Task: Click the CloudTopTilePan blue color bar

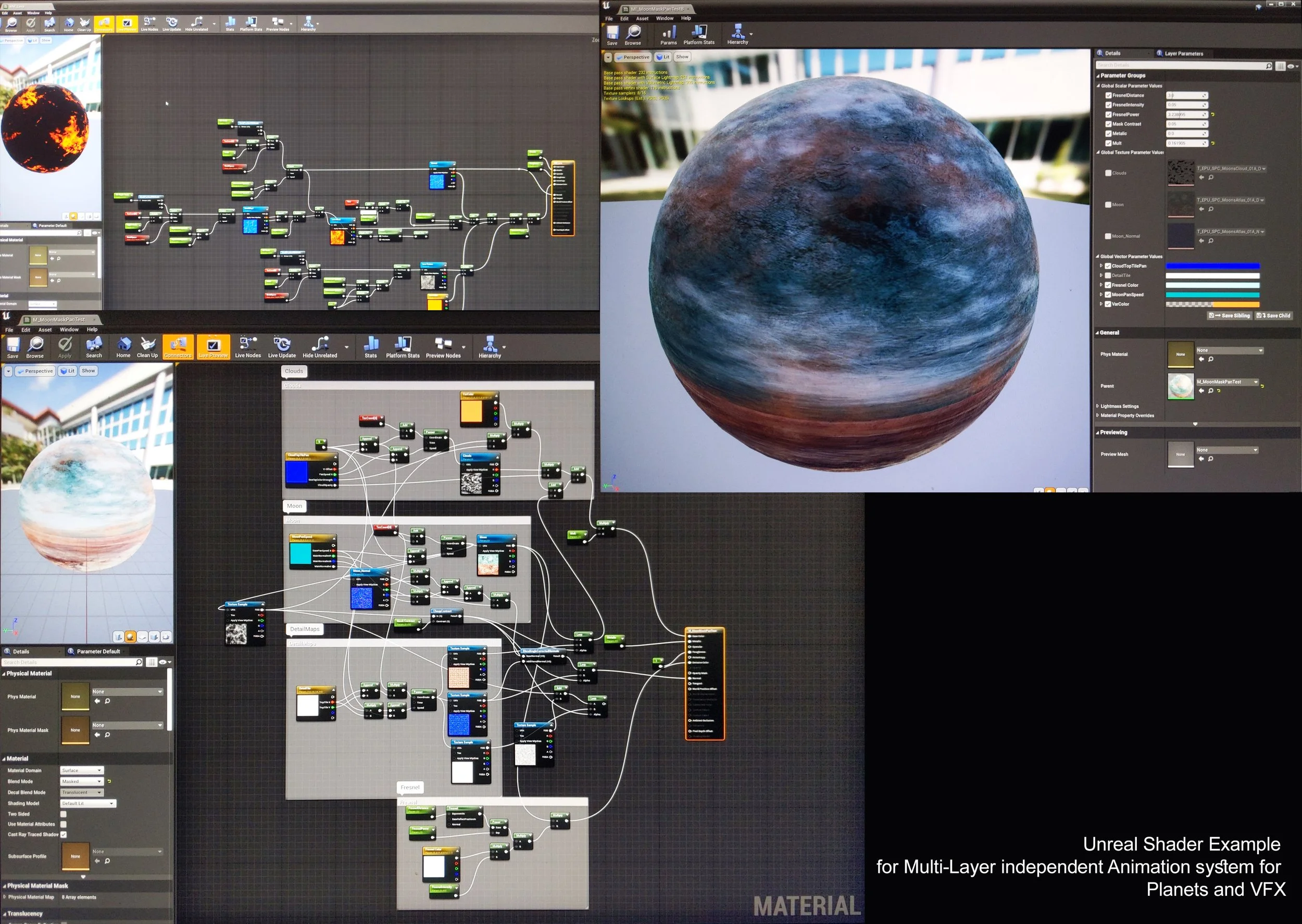Action: [x=1212, y=265]
